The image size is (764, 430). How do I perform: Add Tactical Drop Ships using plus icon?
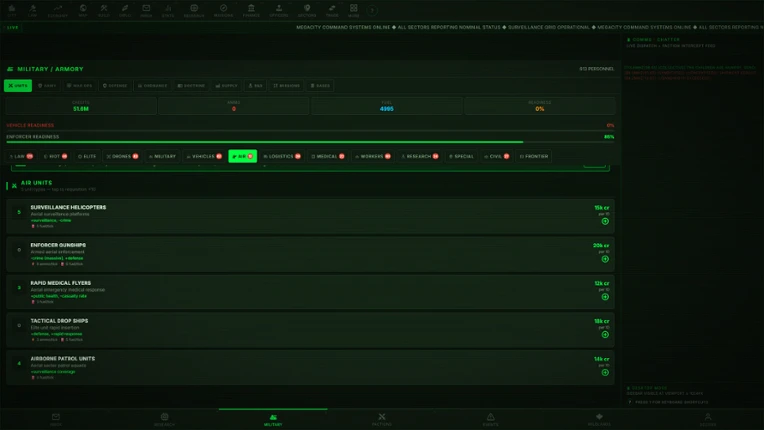pos(605,335)
